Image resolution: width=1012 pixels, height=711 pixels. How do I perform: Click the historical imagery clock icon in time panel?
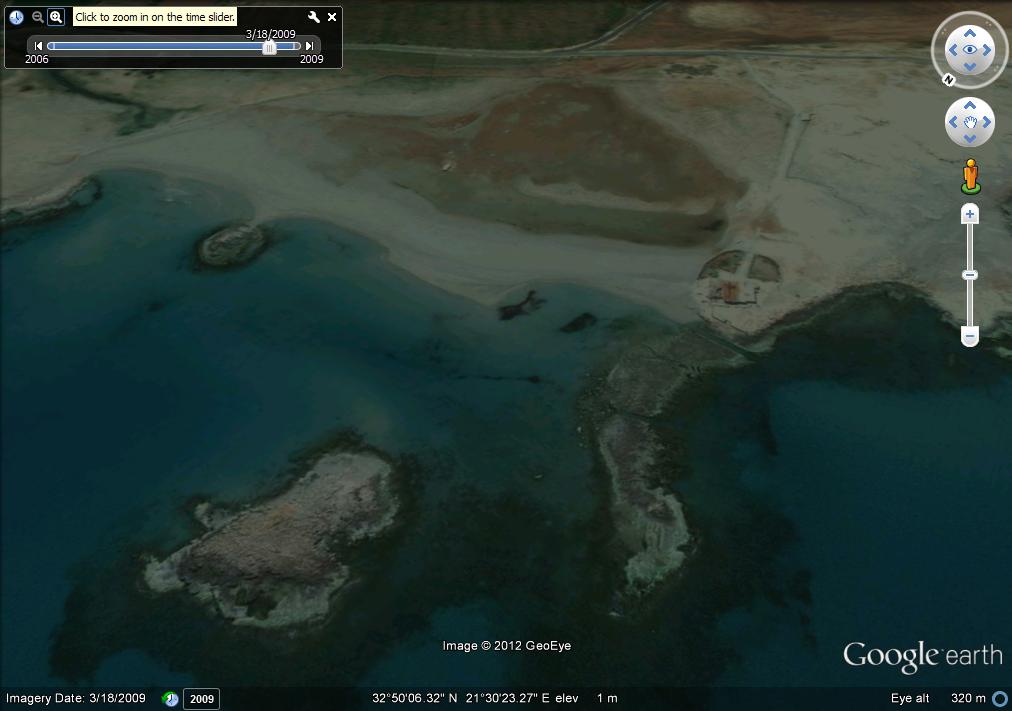[17, 17]
